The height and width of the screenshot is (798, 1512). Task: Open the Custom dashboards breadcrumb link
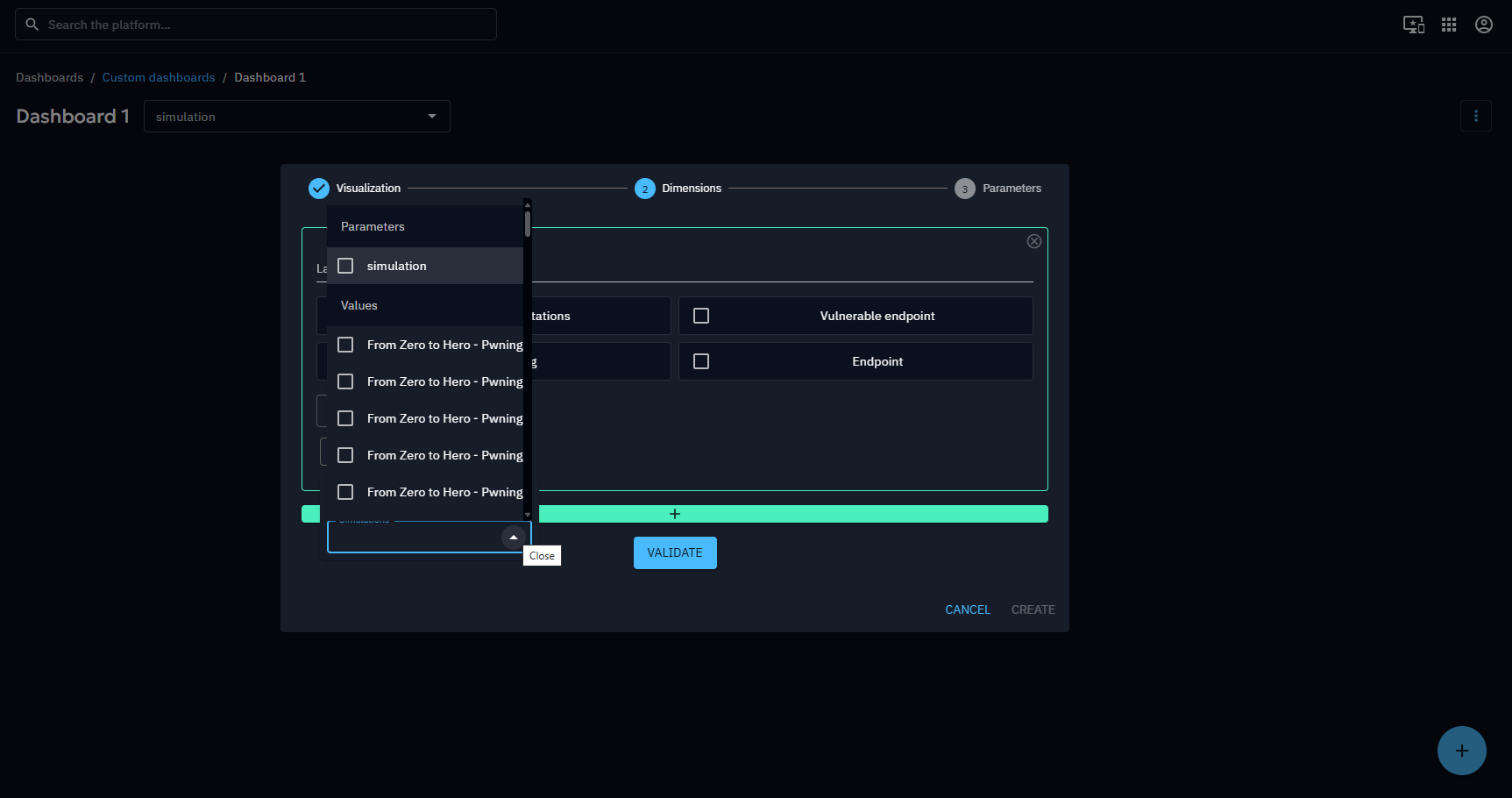159,77
